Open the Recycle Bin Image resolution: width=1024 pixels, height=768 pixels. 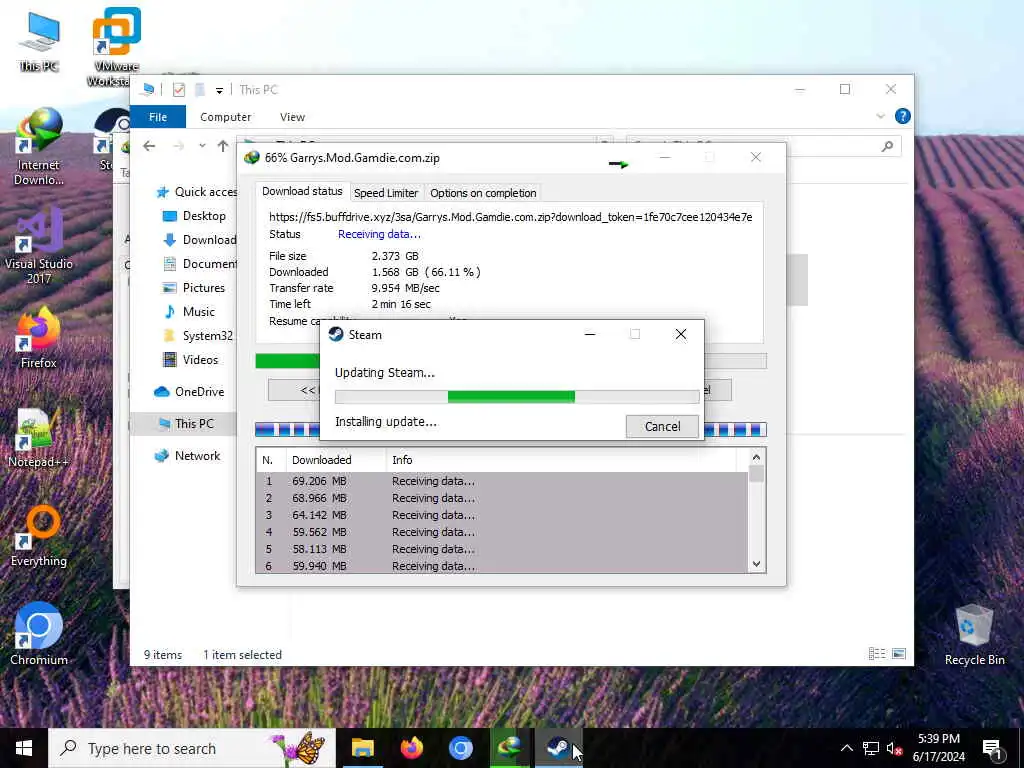pyautogui.click(x=974, y=635)
